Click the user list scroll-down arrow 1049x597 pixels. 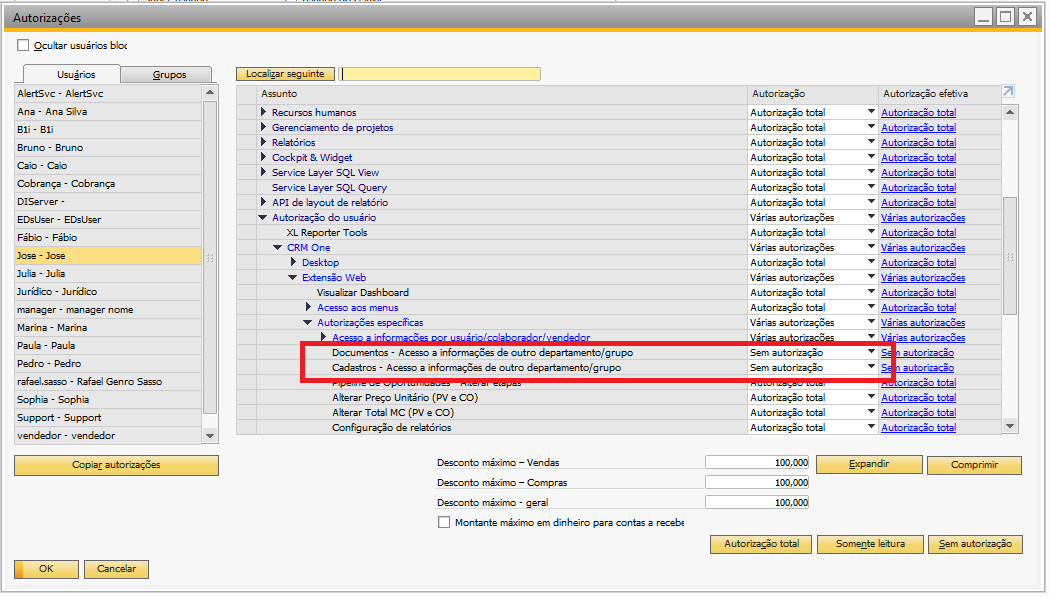(210, 436)
